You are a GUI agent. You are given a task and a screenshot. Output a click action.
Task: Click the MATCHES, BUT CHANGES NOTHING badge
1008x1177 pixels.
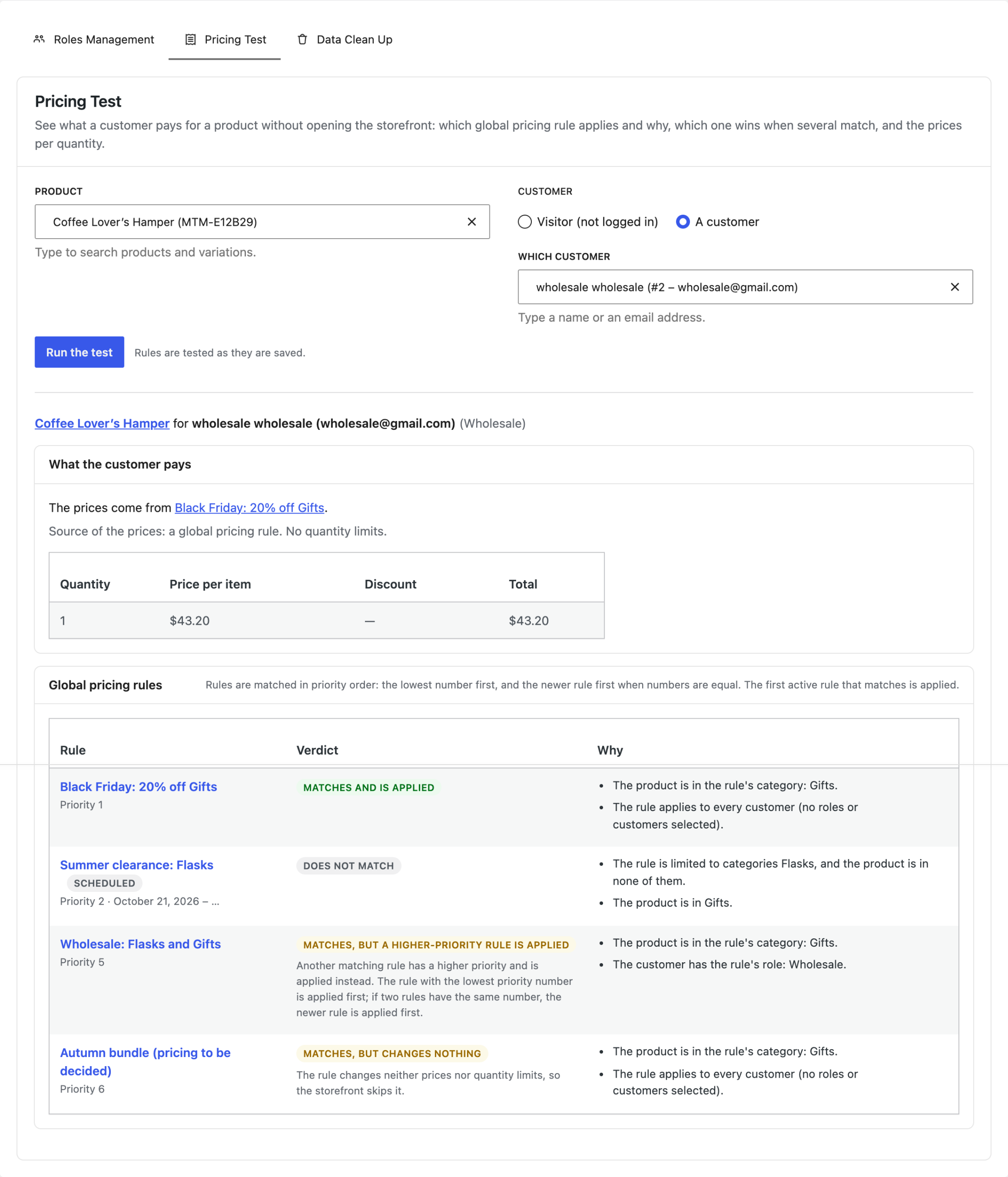pyautogui.click(x=392, y=1053)
